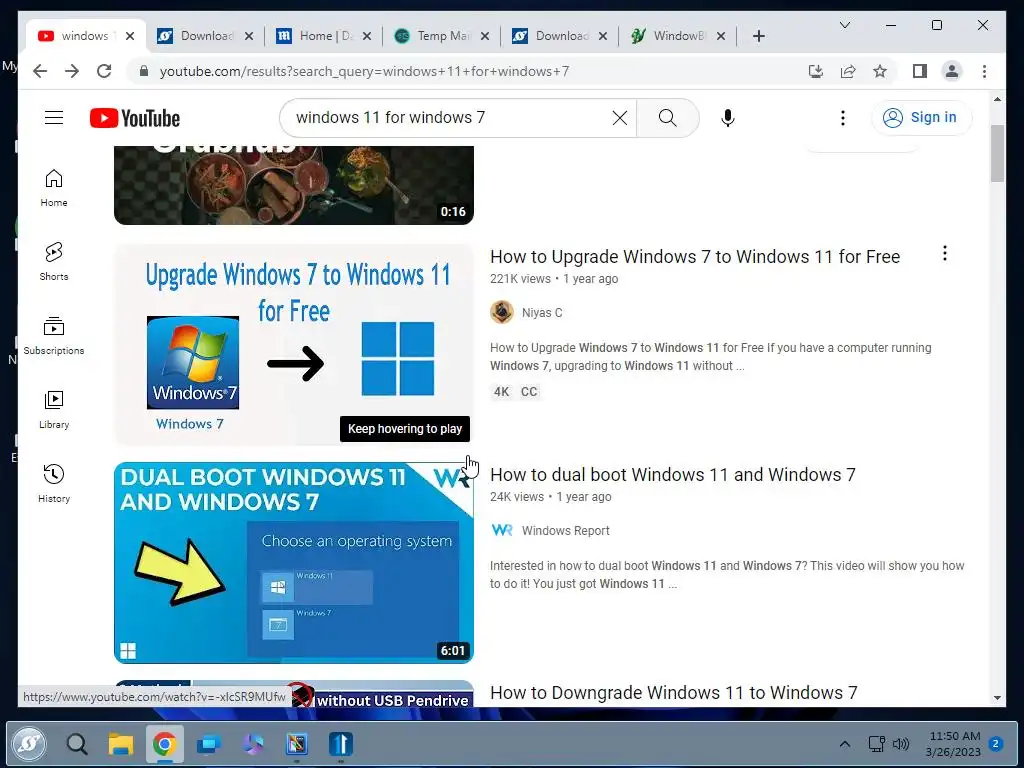Click the page vertical scrollbar thumb

(997, 153)
